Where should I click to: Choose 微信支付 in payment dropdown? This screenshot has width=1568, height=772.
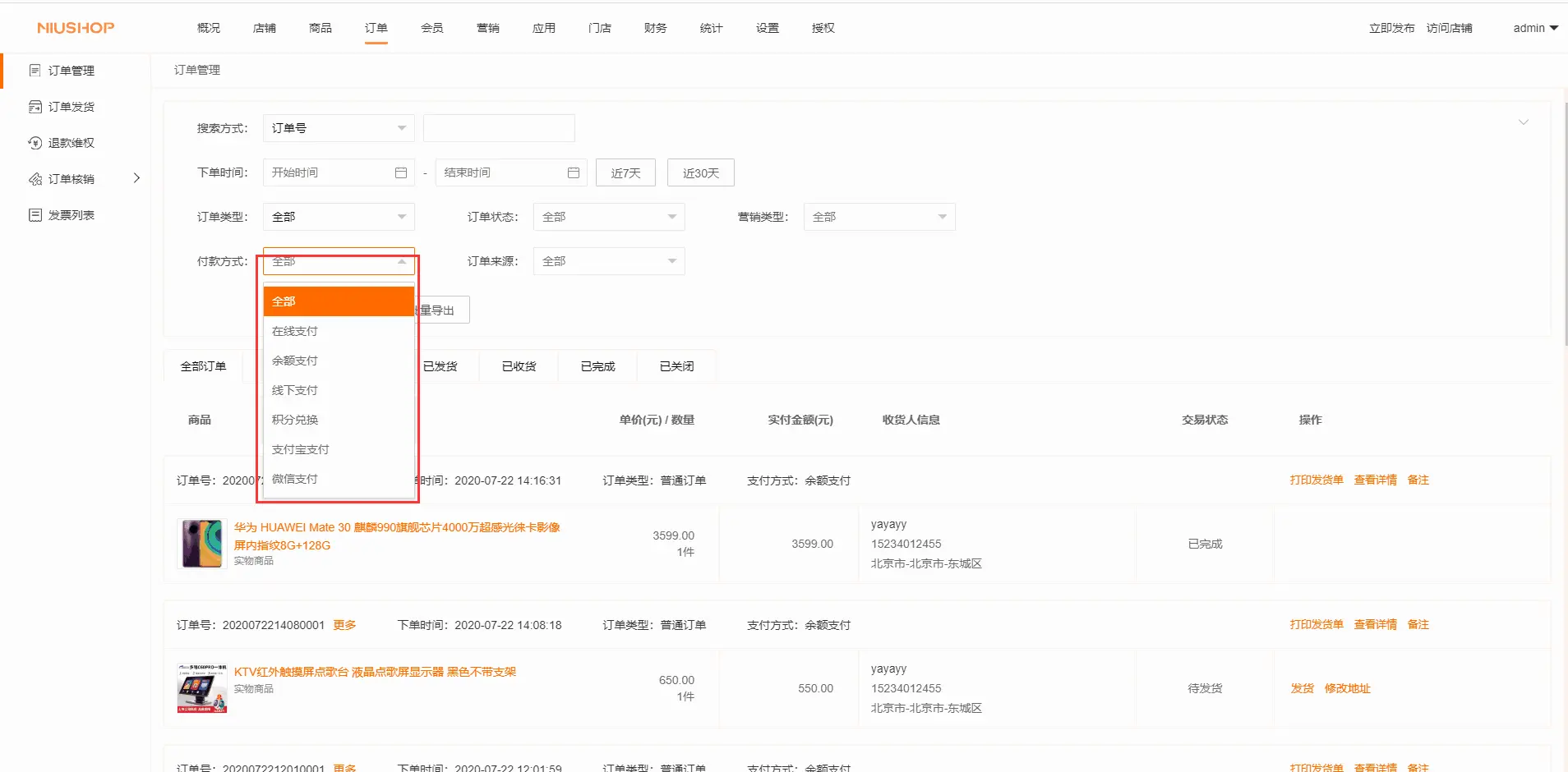click(x=295, y=479)
